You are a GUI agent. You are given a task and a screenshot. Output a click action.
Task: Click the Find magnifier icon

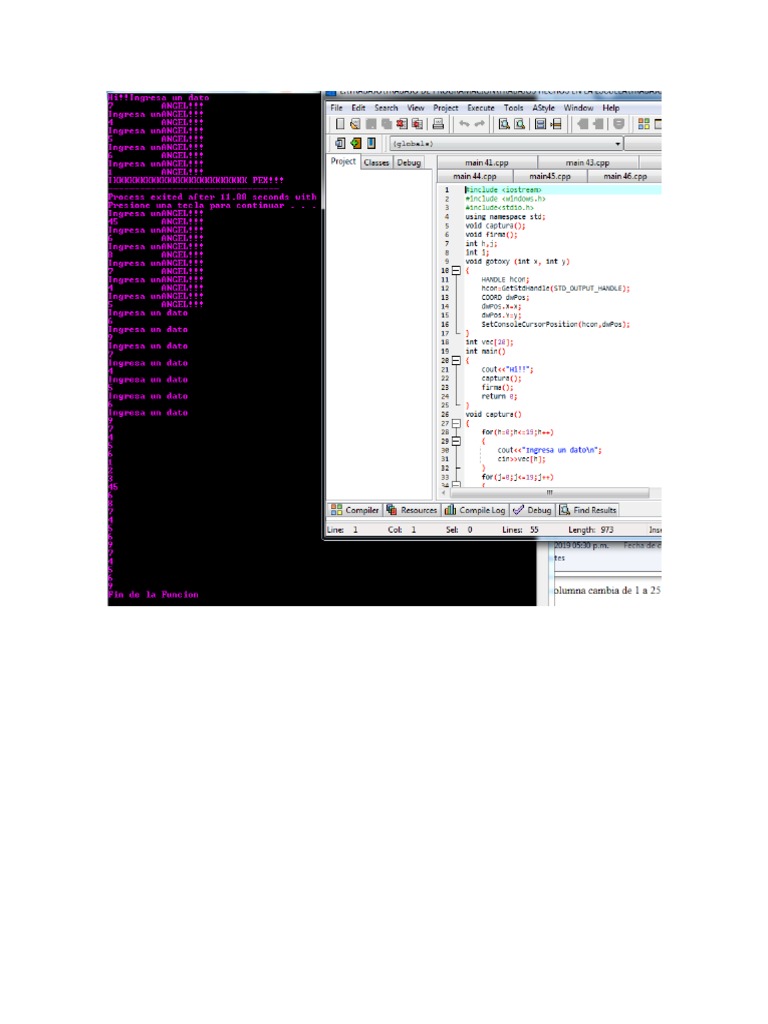point(504,123)
